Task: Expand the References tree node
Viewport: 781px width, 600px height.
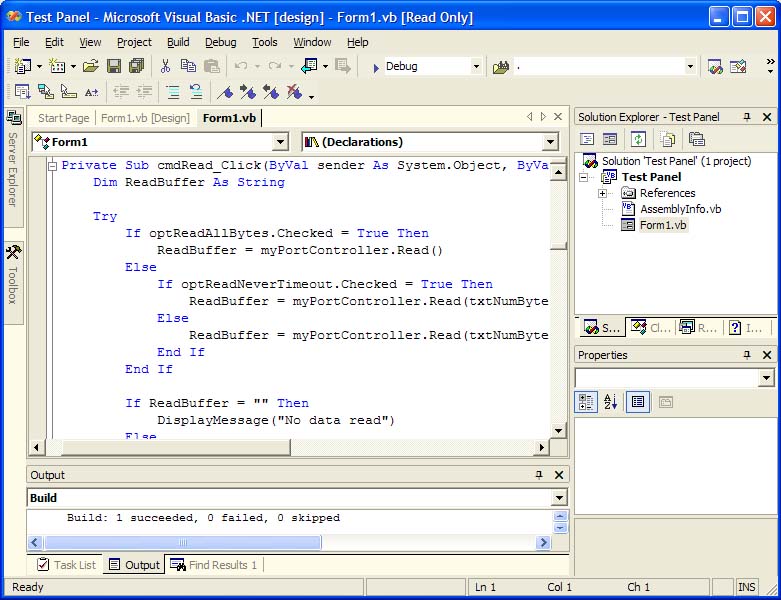Action: pyautogui.click(x=603, y=193)
